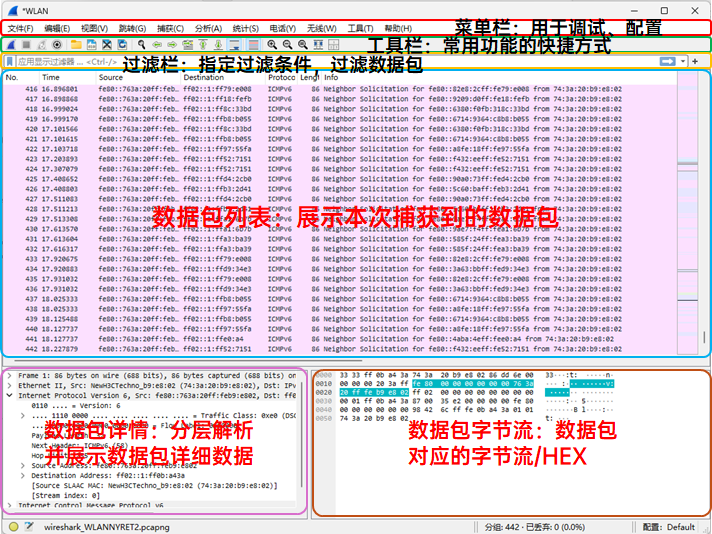Sort by the No. column header
This screenshot has height=534, width=712.
pos(21,78)
